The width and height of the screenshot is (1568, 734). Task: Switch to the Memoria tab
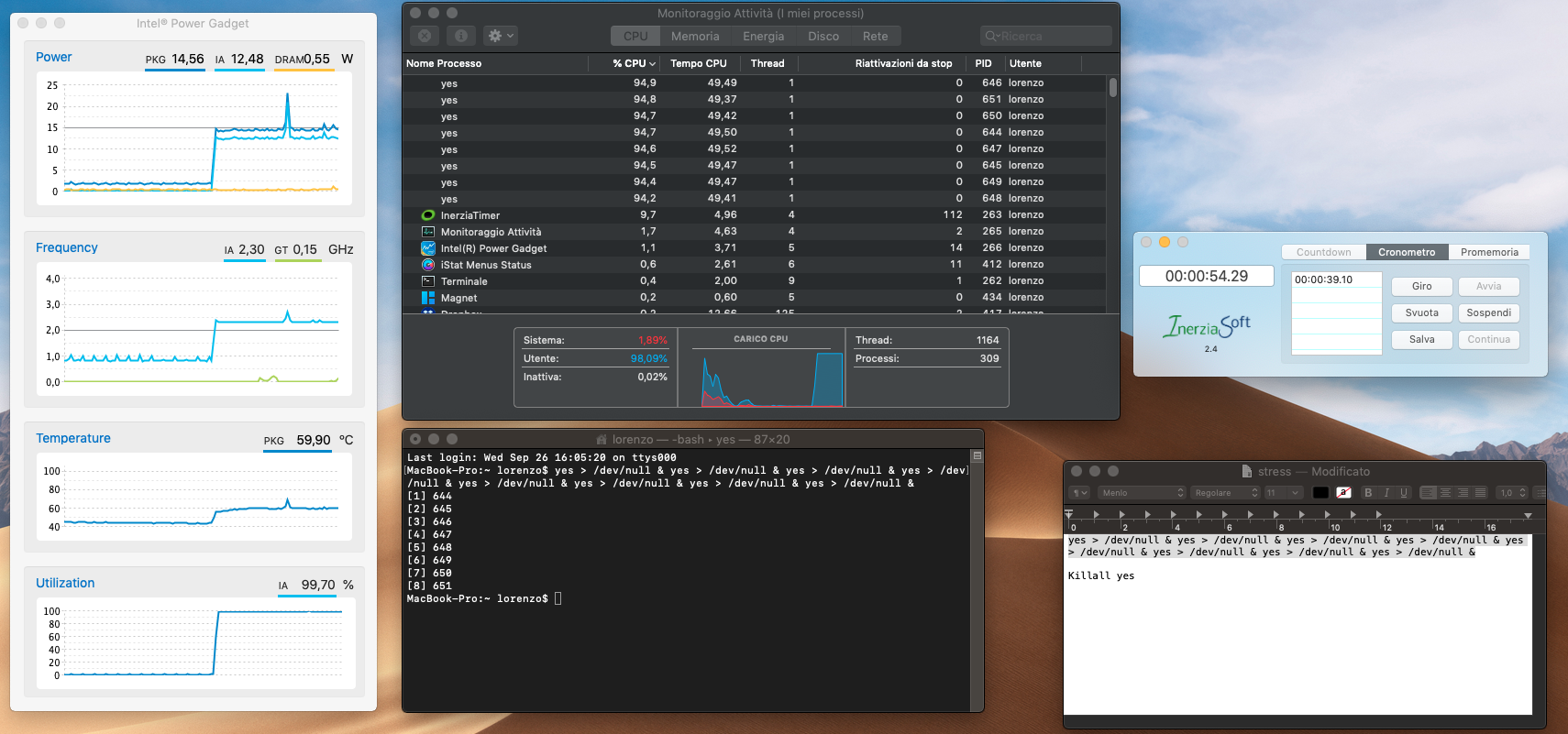tap(695, 36)
